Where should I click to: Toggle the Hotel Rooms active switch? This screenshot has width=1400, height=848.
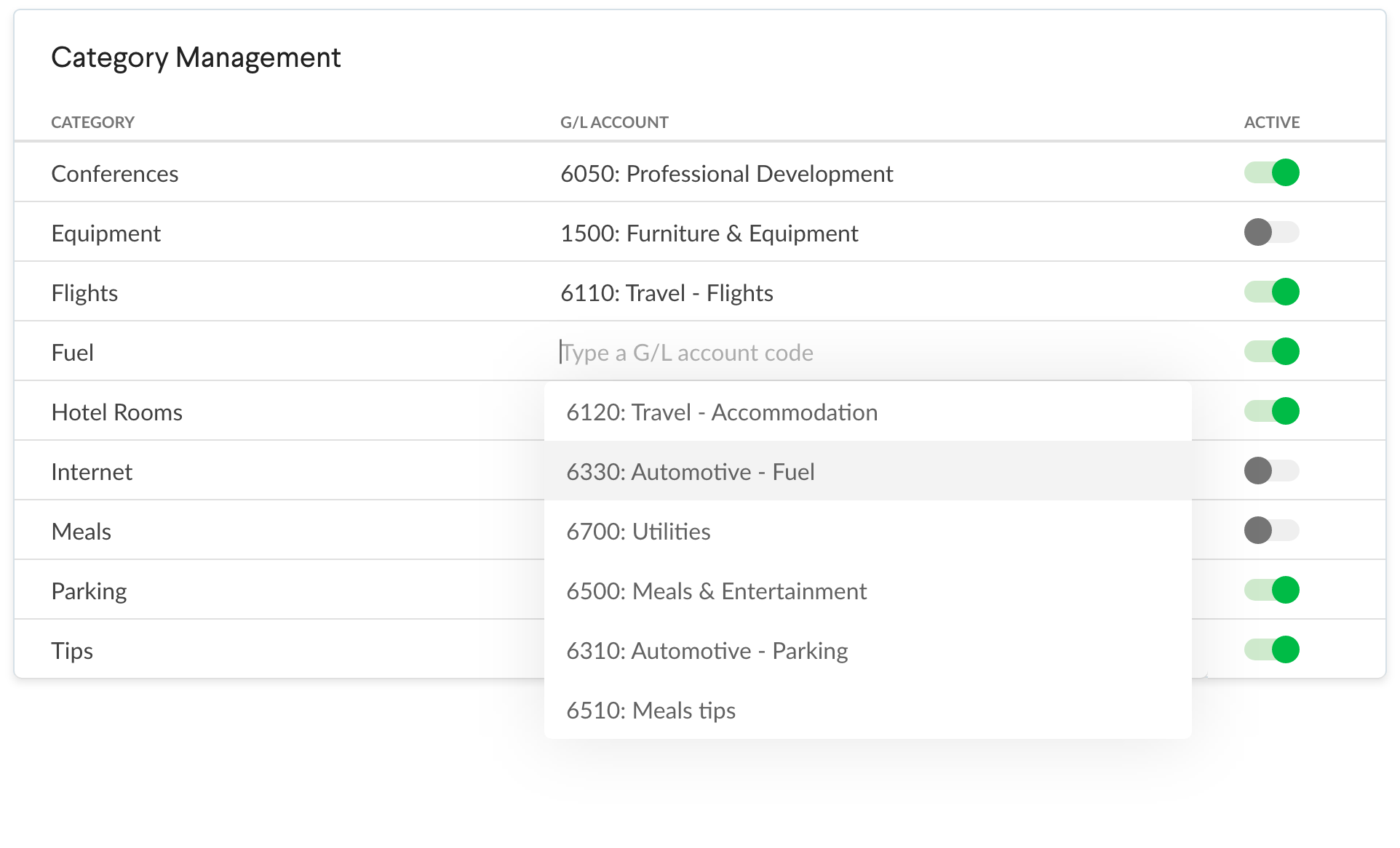(1271, 412)
